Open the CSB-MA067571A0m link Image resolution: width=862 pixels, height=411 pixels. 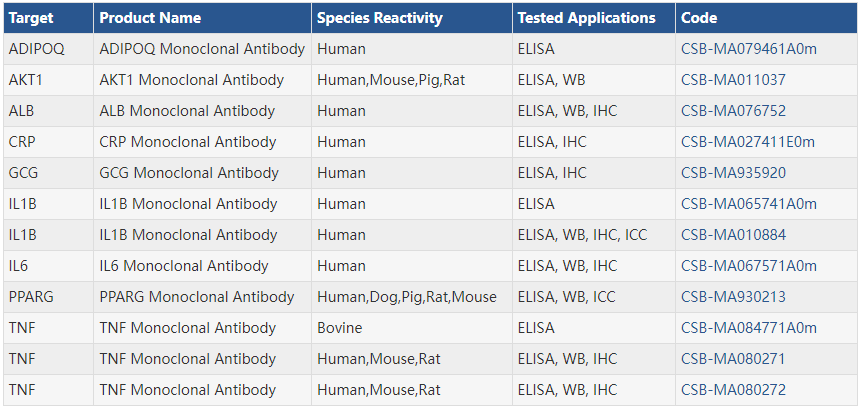click(x=748, y=266)
